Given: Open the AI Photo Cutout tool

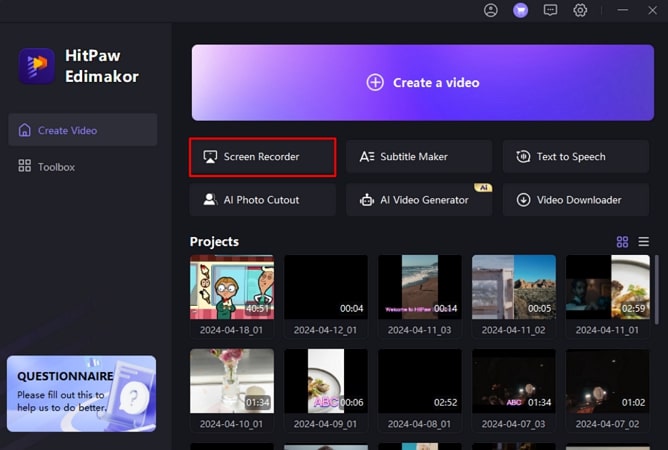Looking at the screenshot, I should coord(262,200).
